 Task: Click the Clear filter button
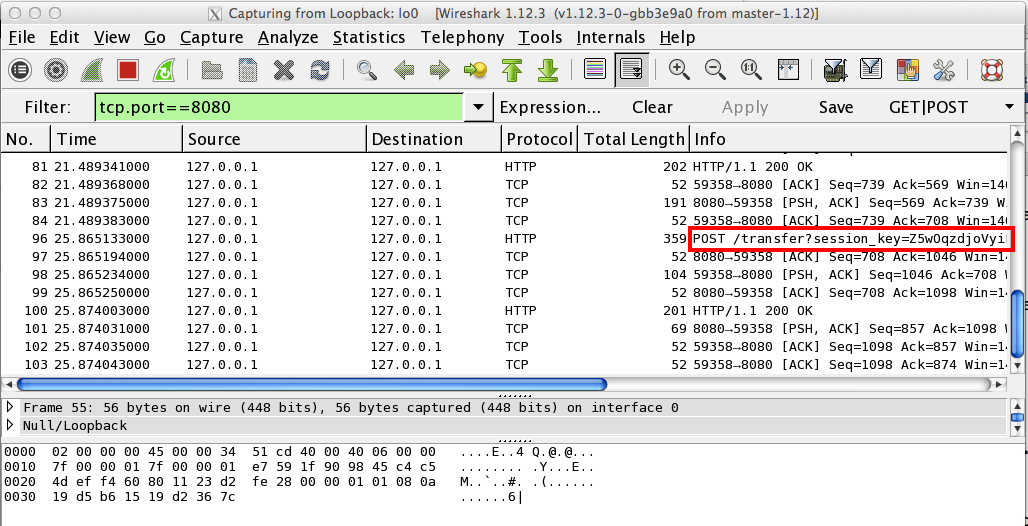[x=652, y=107]
